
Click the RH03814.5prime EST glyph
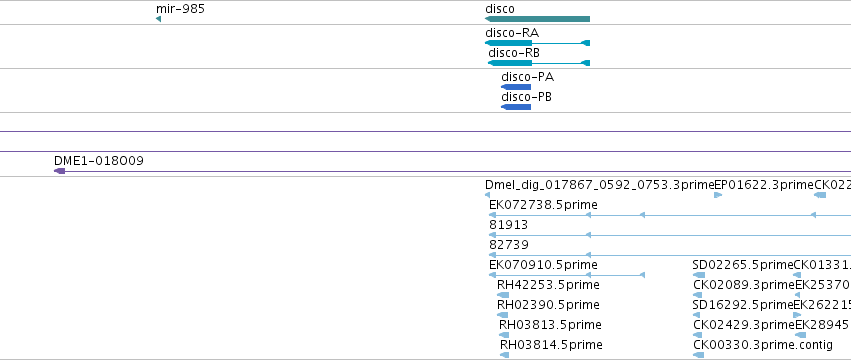pos(504,355)
